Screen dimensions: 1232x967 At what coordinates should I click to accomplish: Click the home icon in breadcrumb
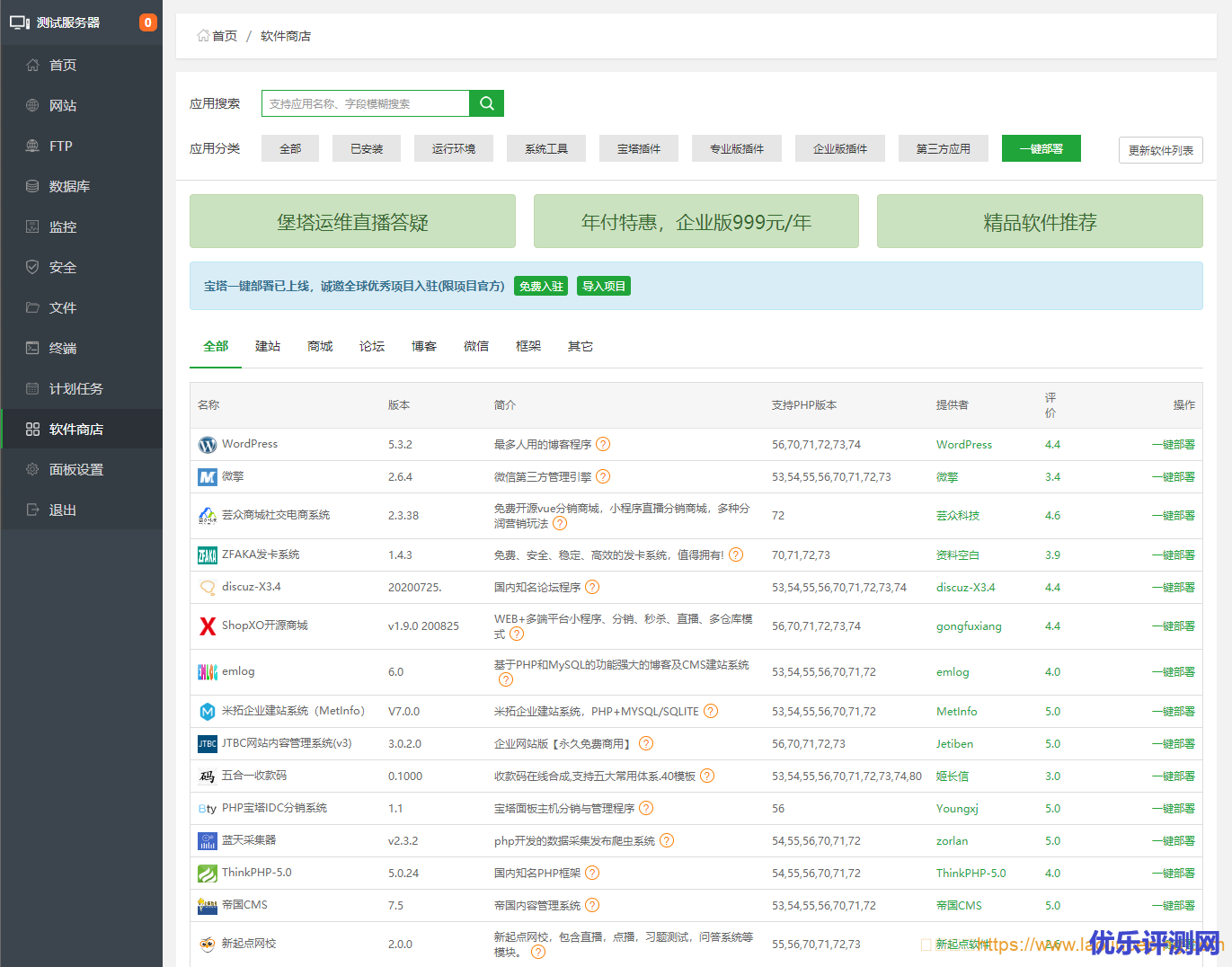click(203, 36)
